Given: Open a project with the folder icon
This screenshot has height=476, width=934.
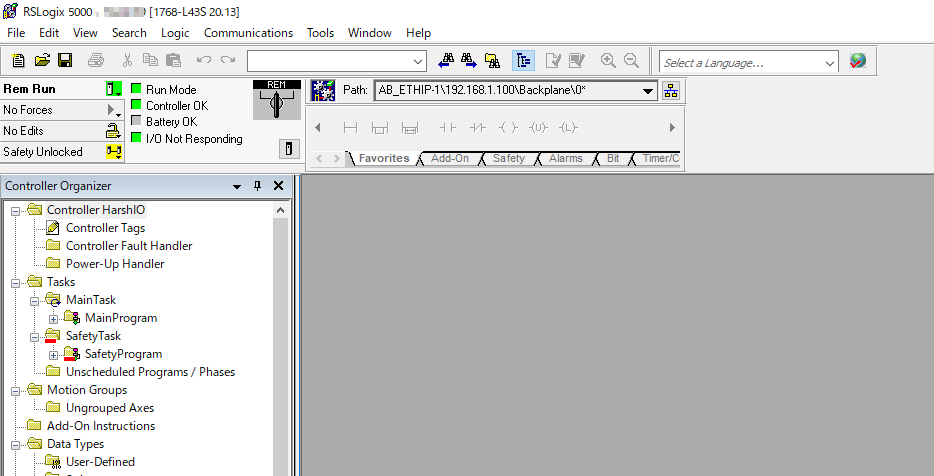Looking at the screenshot, I should coord(42,60).
